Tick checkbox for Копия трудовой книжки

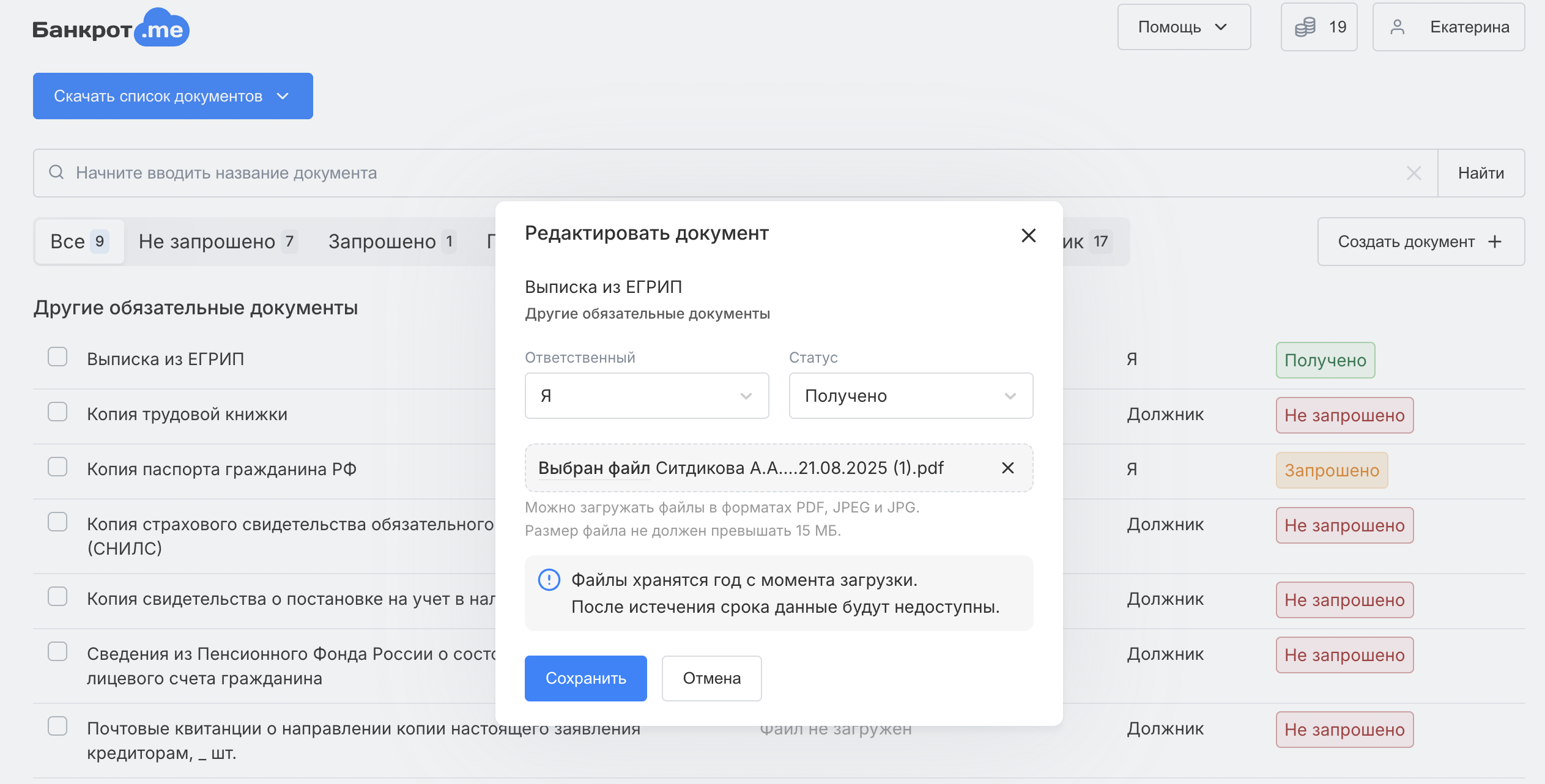pyautogui.click(x=57, y=412)
